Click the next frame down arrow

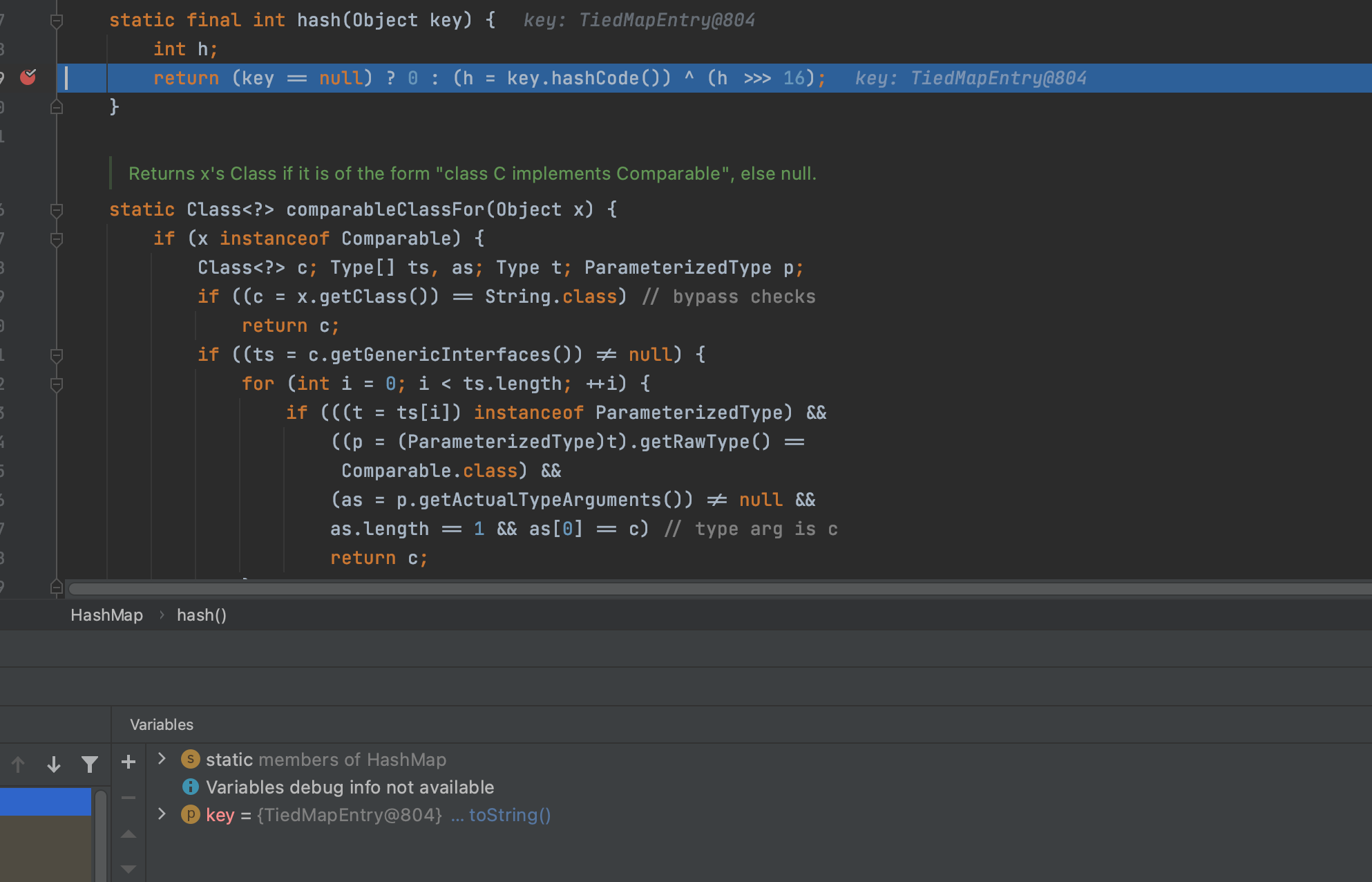tap(54, 764)
